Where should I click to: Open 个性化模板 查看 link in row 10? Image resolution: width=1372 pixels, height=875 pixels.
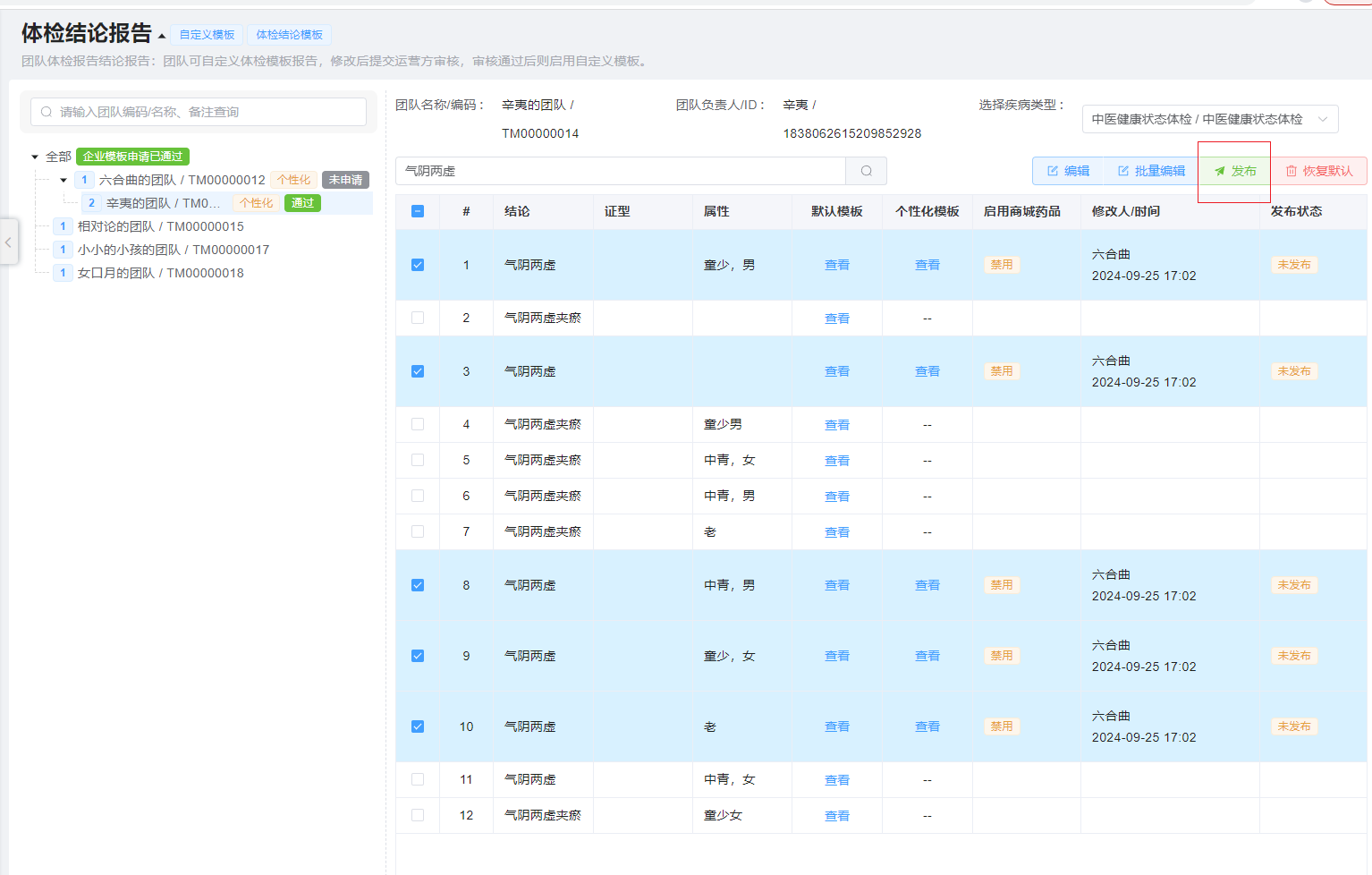(x=927, y=726)
